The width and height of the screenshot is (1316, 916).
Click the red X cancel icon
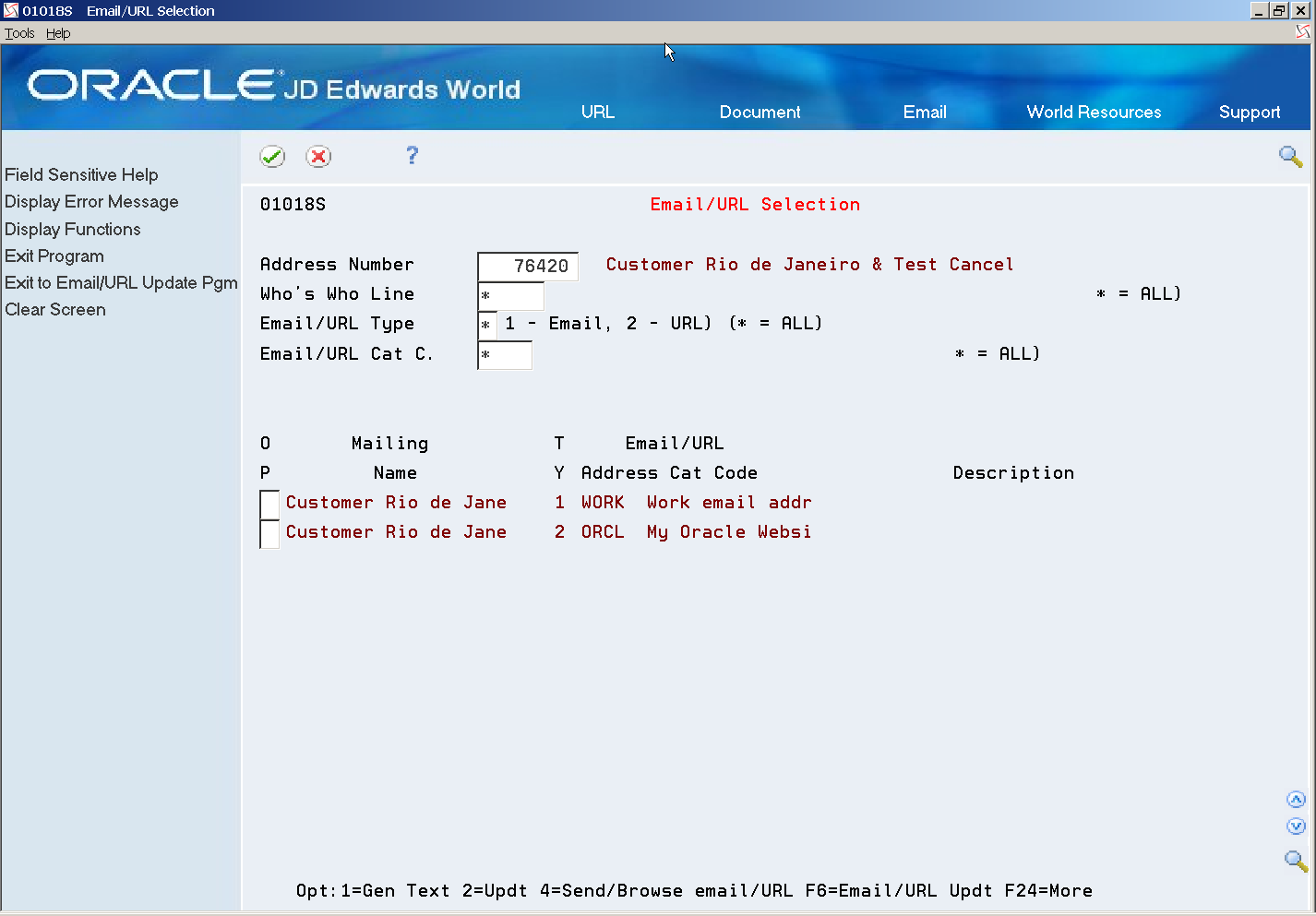(x=318, y=157)
